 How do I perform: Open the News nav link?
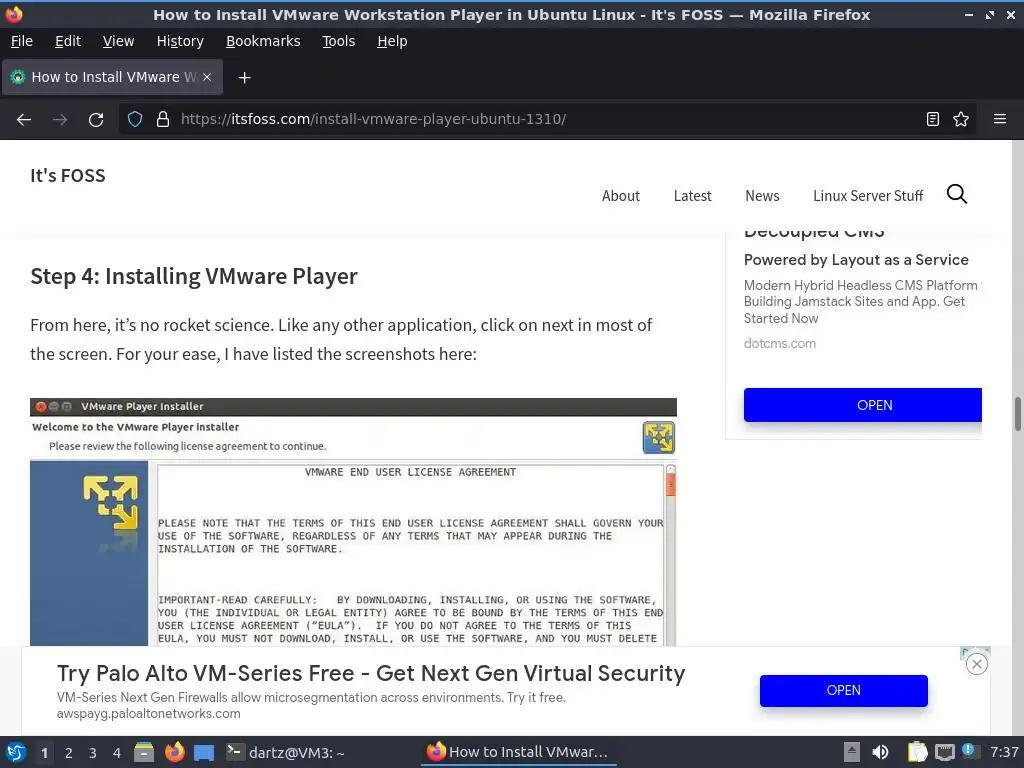tap(762, 196)
